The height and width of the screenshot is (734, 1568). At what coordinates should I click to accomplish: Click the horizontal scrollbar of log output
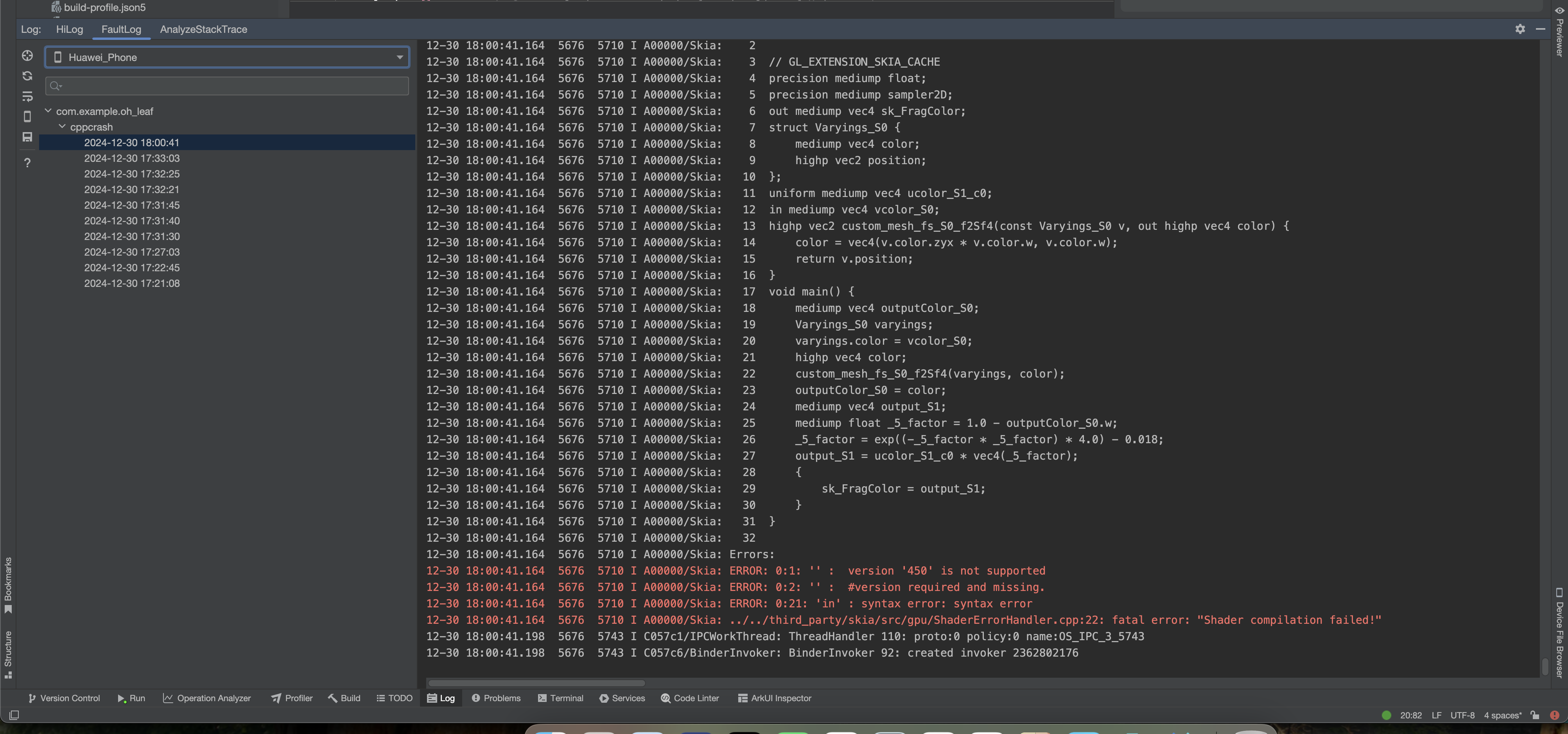[536, 683]
